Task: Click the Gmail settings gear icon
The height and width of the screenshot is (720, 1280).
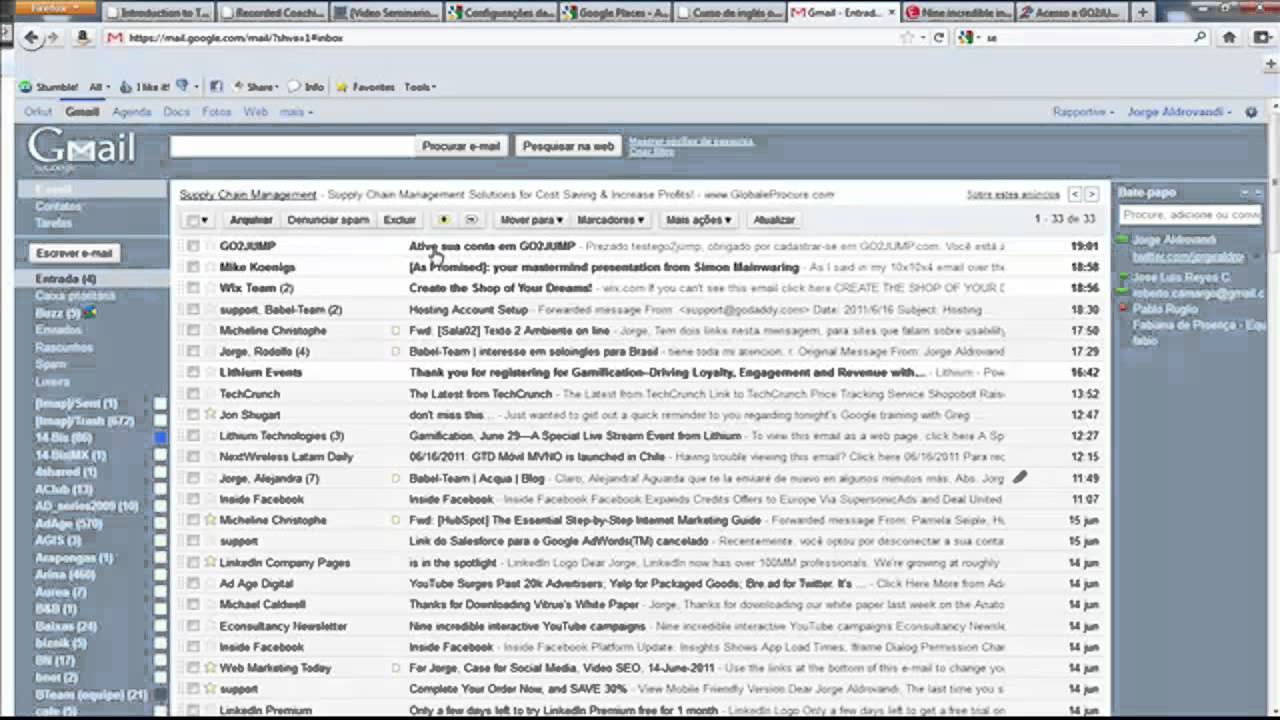Action: [1251, 112]
